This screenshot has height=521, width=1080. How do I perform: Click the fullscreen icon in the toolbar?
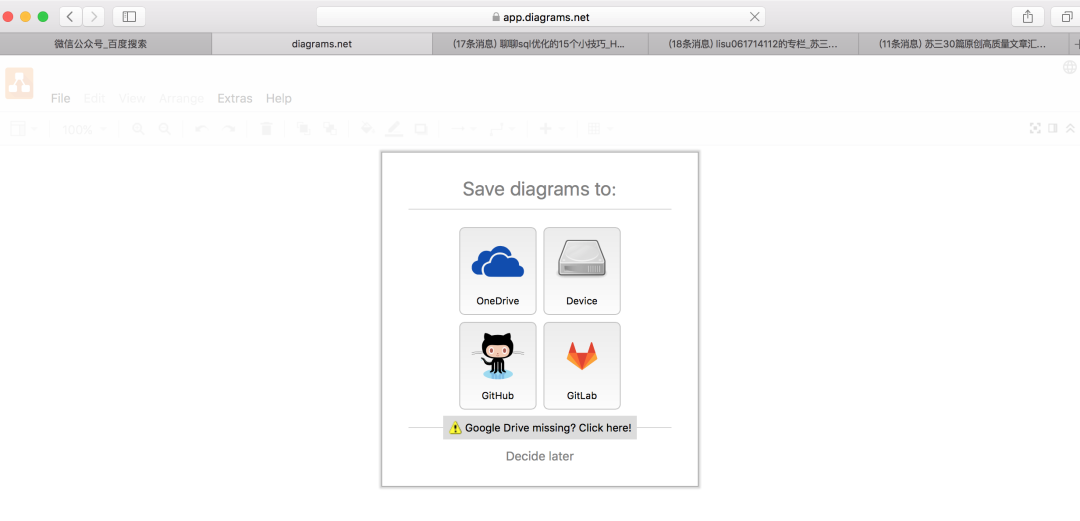[1036, 128]
